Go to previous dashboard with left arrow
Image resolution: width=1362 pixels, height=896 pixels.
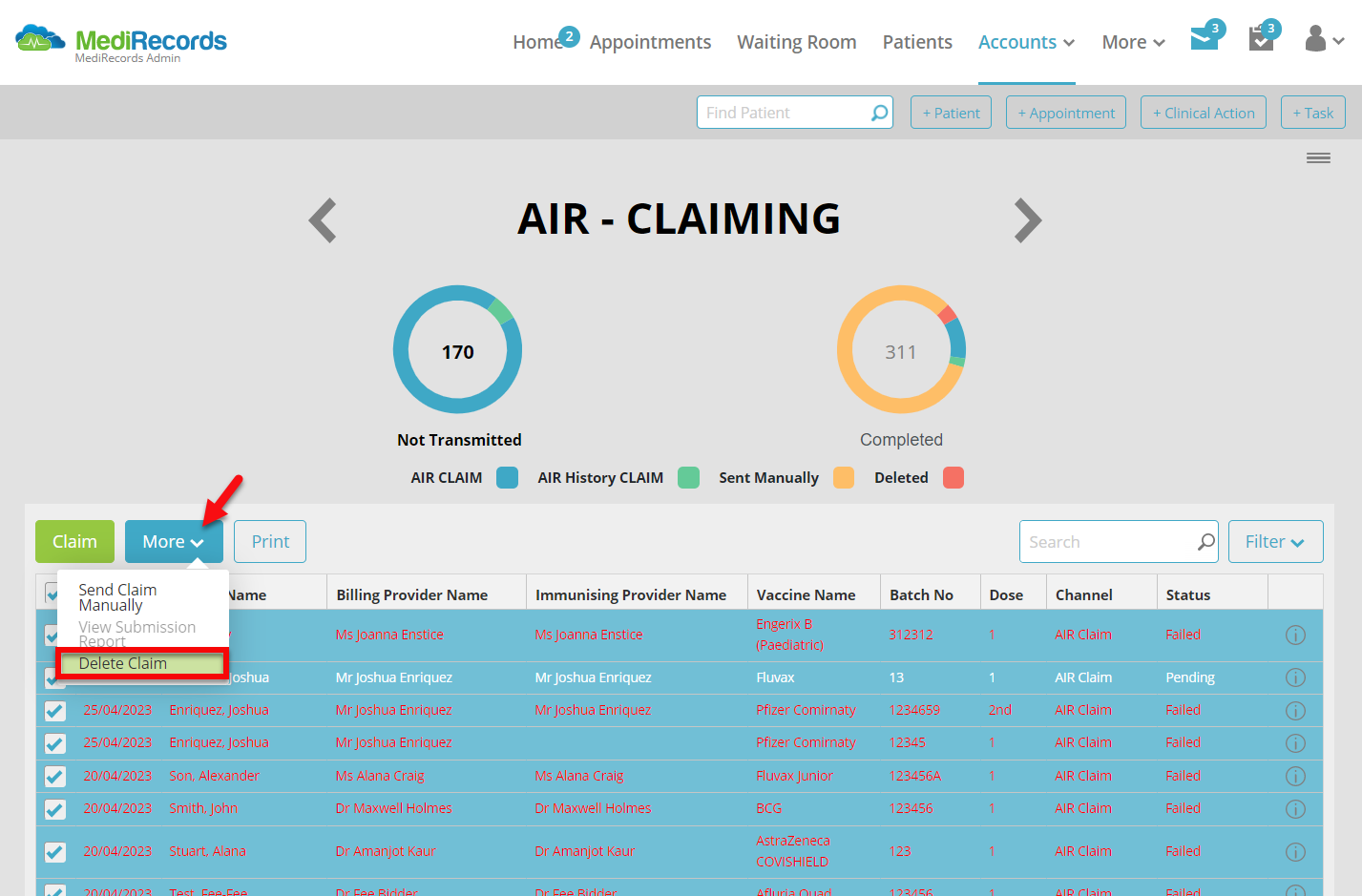[324, 220]
